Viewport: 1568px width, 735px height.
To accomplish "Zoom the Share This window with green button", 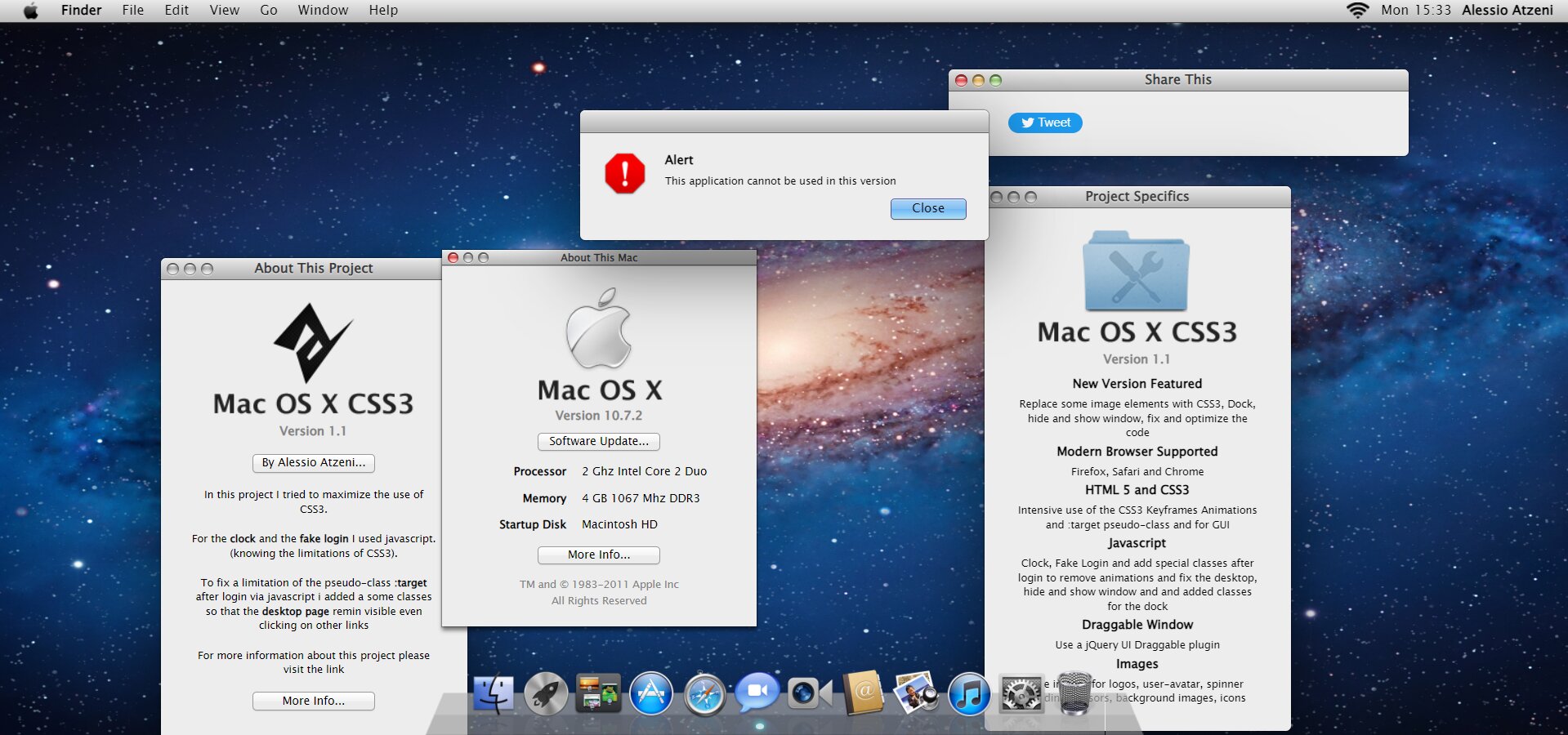I will [995, 80].
